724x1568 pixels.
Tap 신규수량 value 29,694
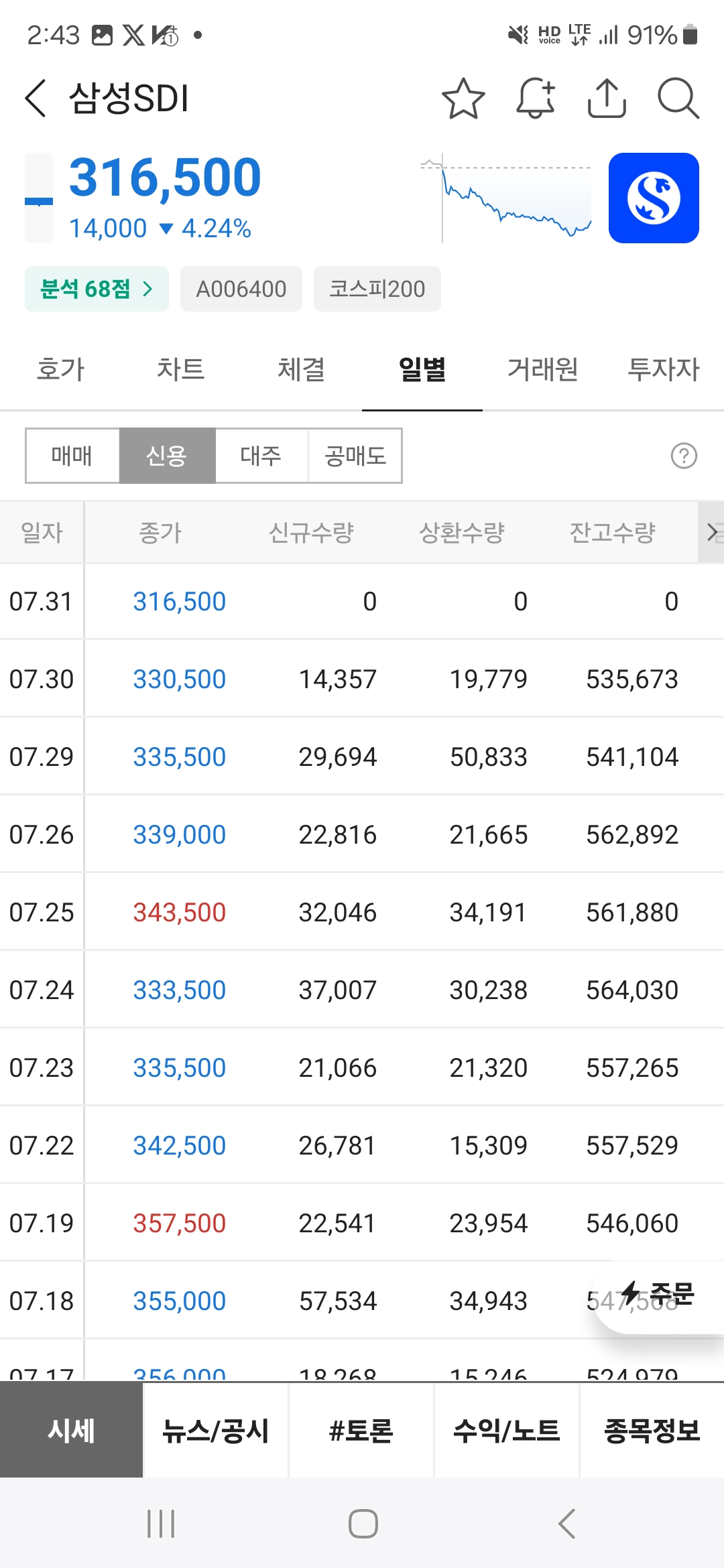click(x=338, y=757)
